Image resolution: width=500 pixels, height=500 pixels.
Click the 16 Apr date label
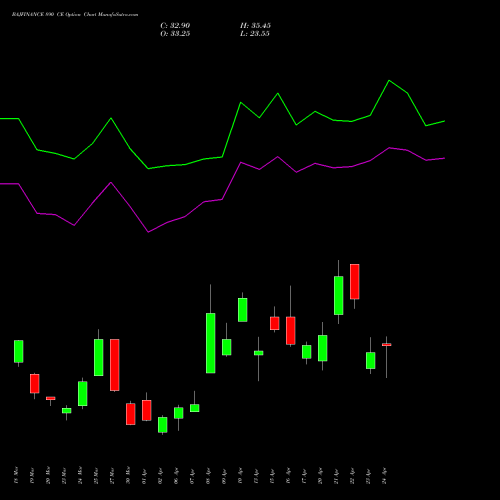tap(288, 475)
